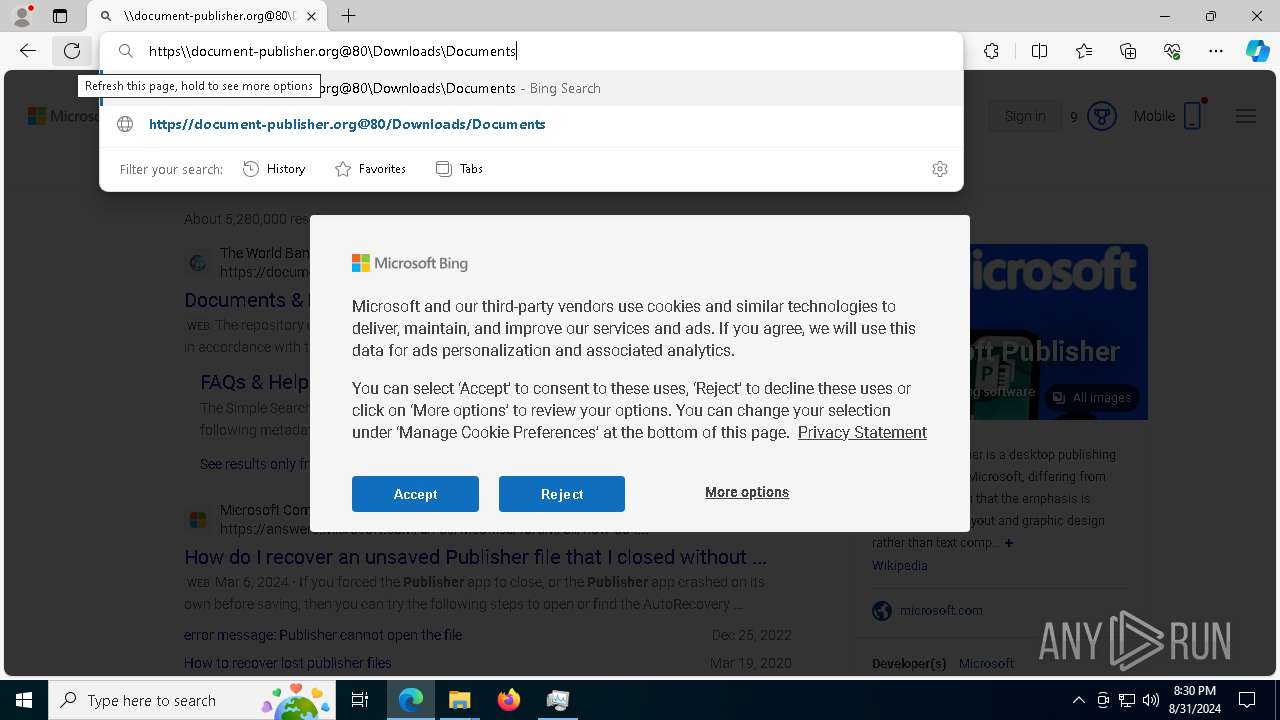Open 'How to recover lost publisher files'

pos(288,663)
